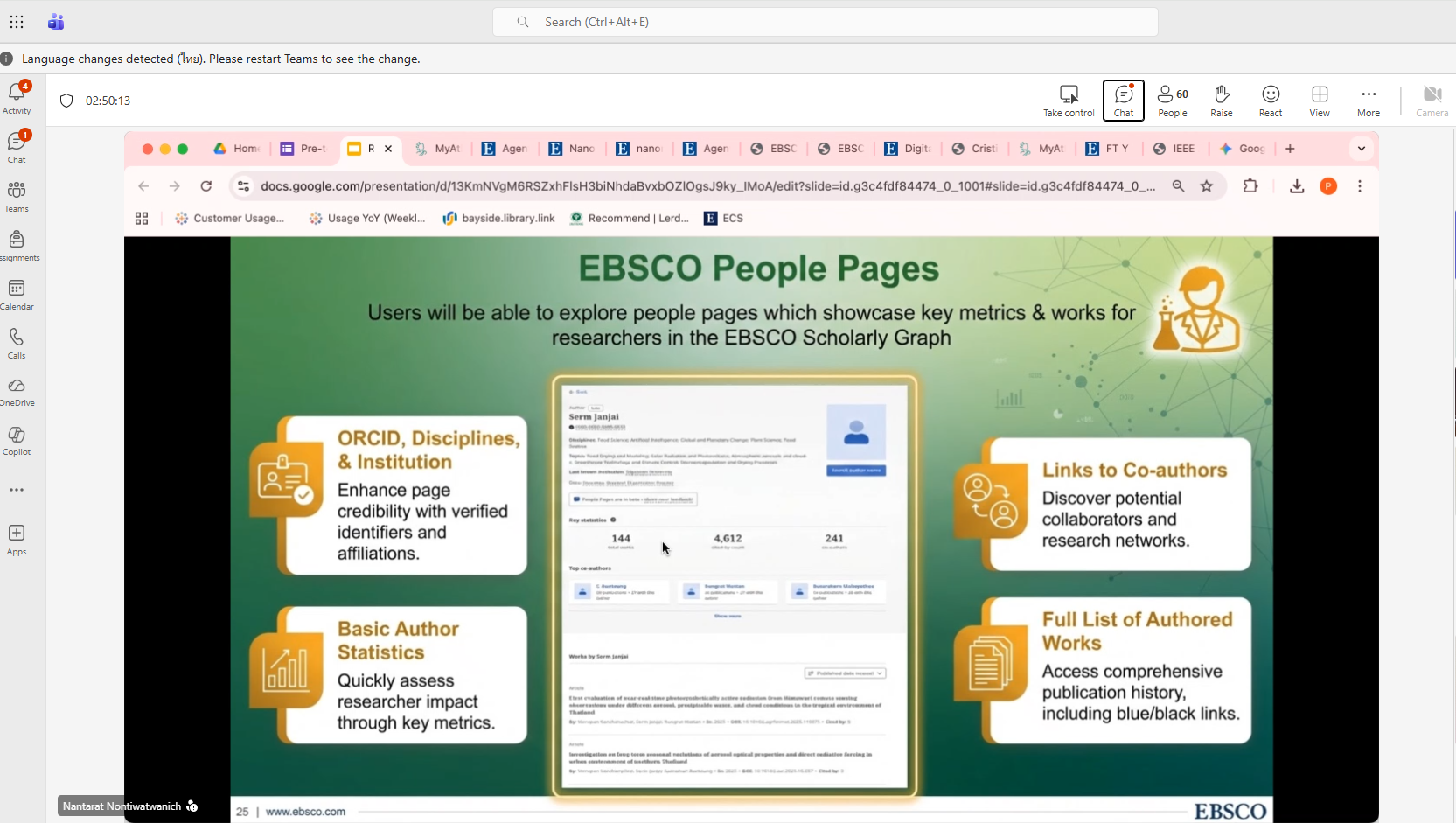
Task: Raise your hand in the meeting
Action: pyautogui.click(x=1222, y=100)
